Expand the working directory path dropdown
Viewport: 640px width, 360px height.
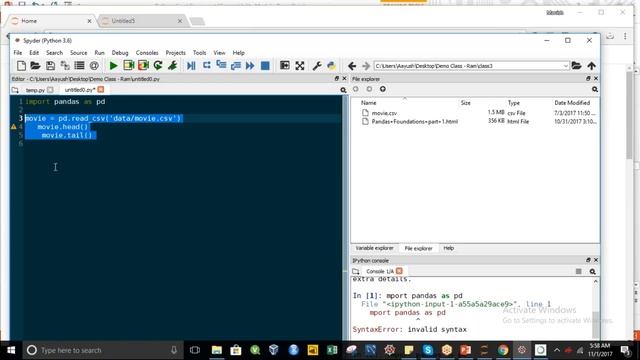tap(565, 66)
